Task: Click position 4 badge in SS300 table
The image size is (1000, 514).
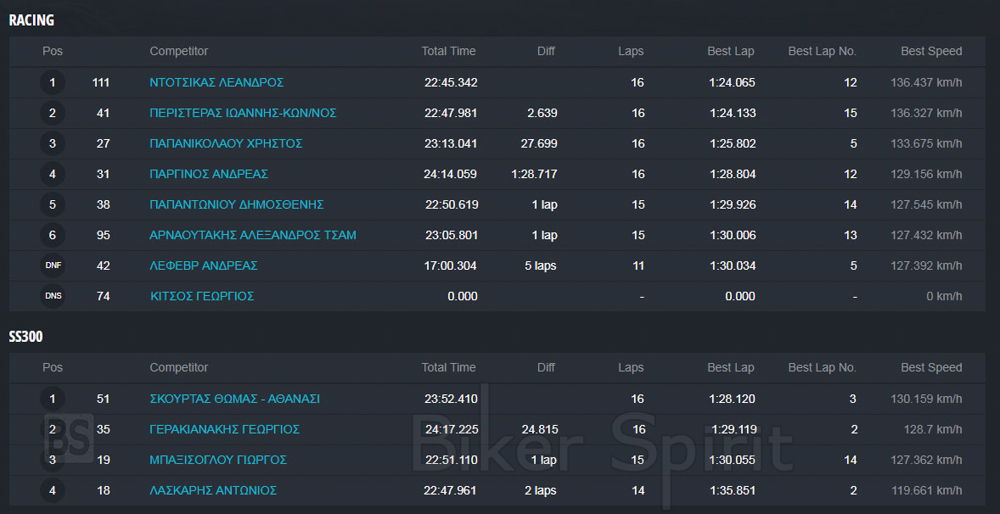Action: pyautogui.click(x=53, y=490)
